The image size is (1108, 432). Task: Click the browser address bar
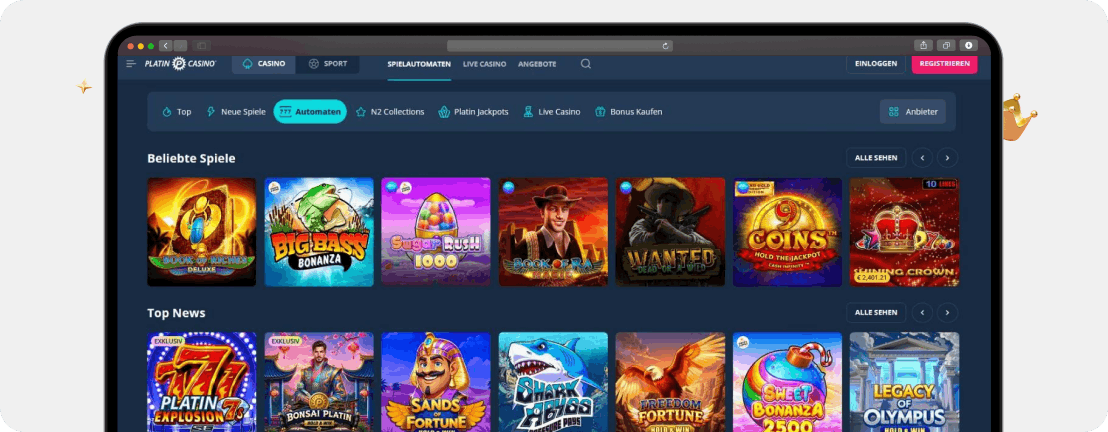pyautogui.click(x=560, y=46)
